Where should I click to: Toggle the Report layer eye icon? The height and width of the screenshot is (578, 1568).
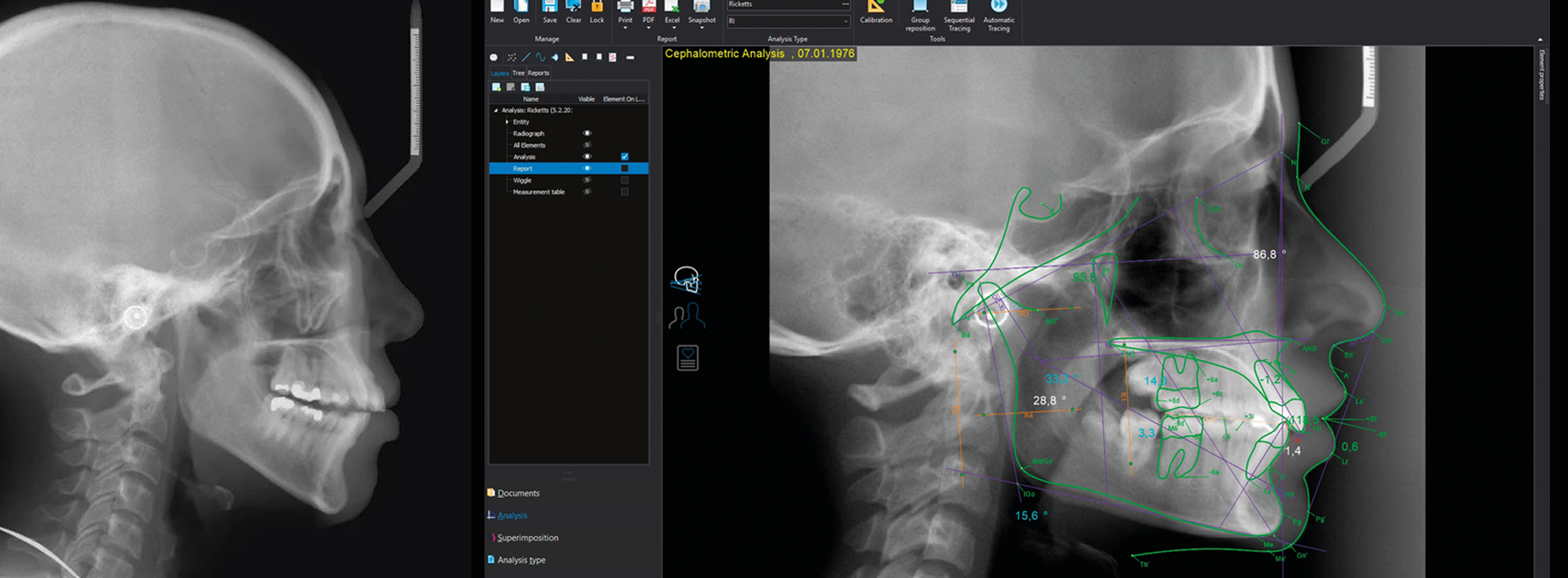pos(587,168)
